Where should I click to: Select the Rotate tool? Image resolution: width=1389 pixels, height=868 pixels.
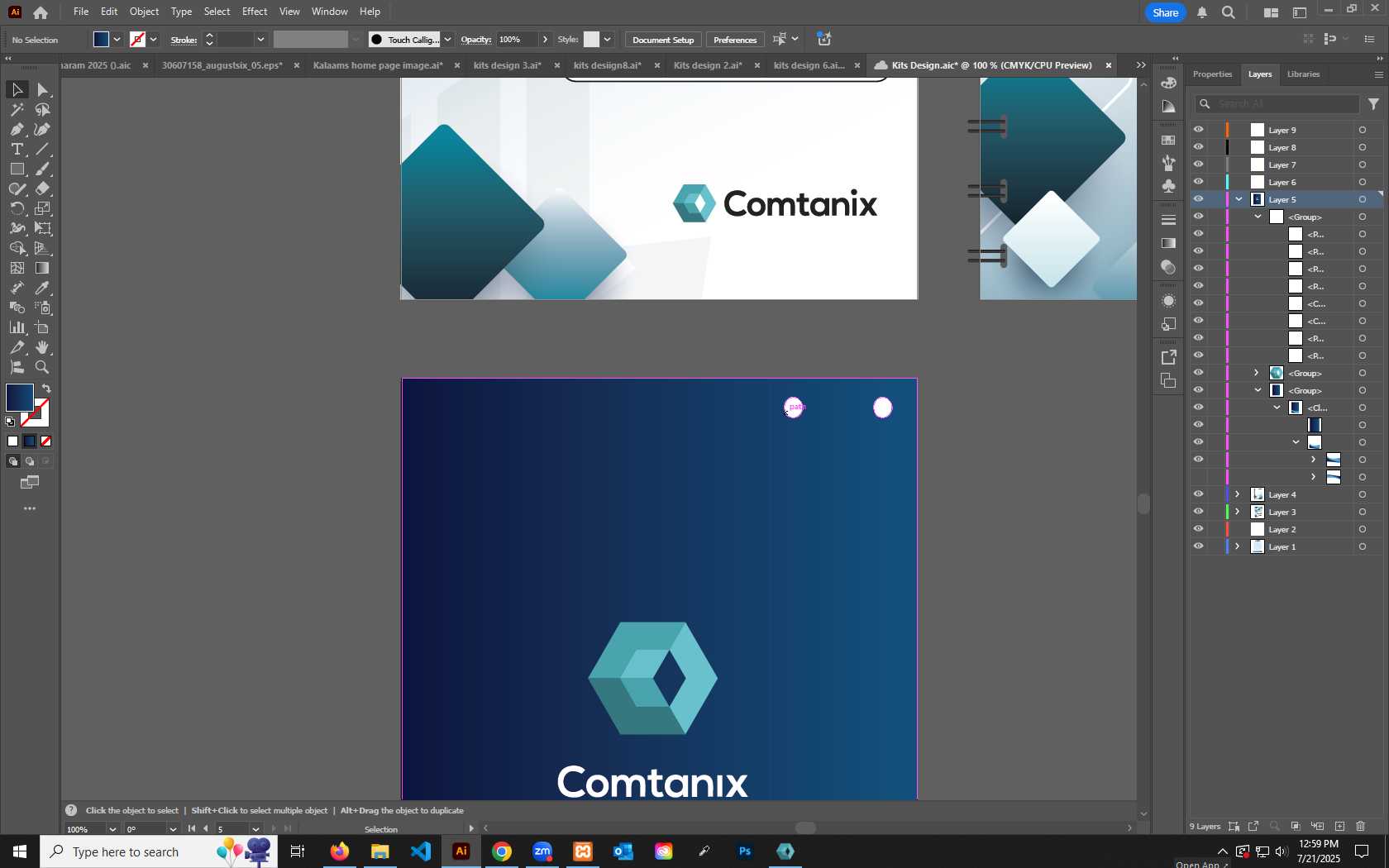17,208
